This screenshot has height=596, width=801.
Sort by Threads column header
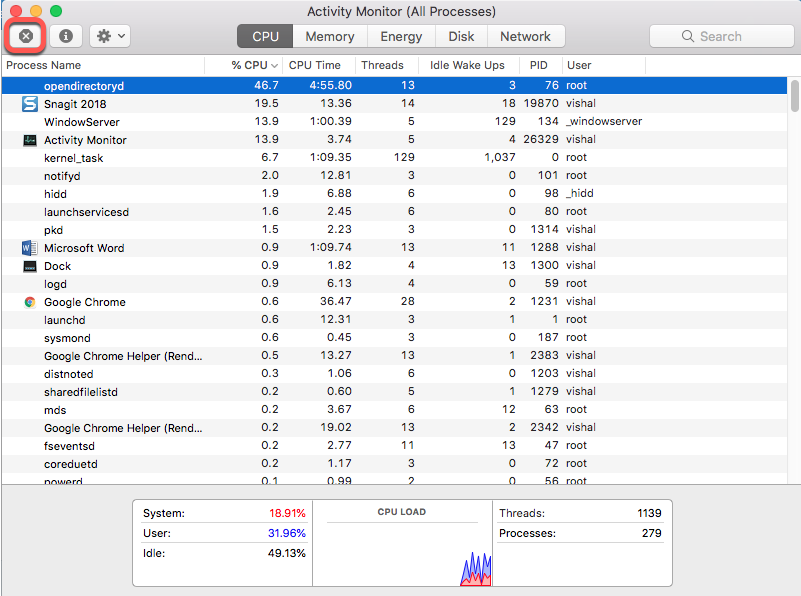pyautogui.click(x=386, y=65)
